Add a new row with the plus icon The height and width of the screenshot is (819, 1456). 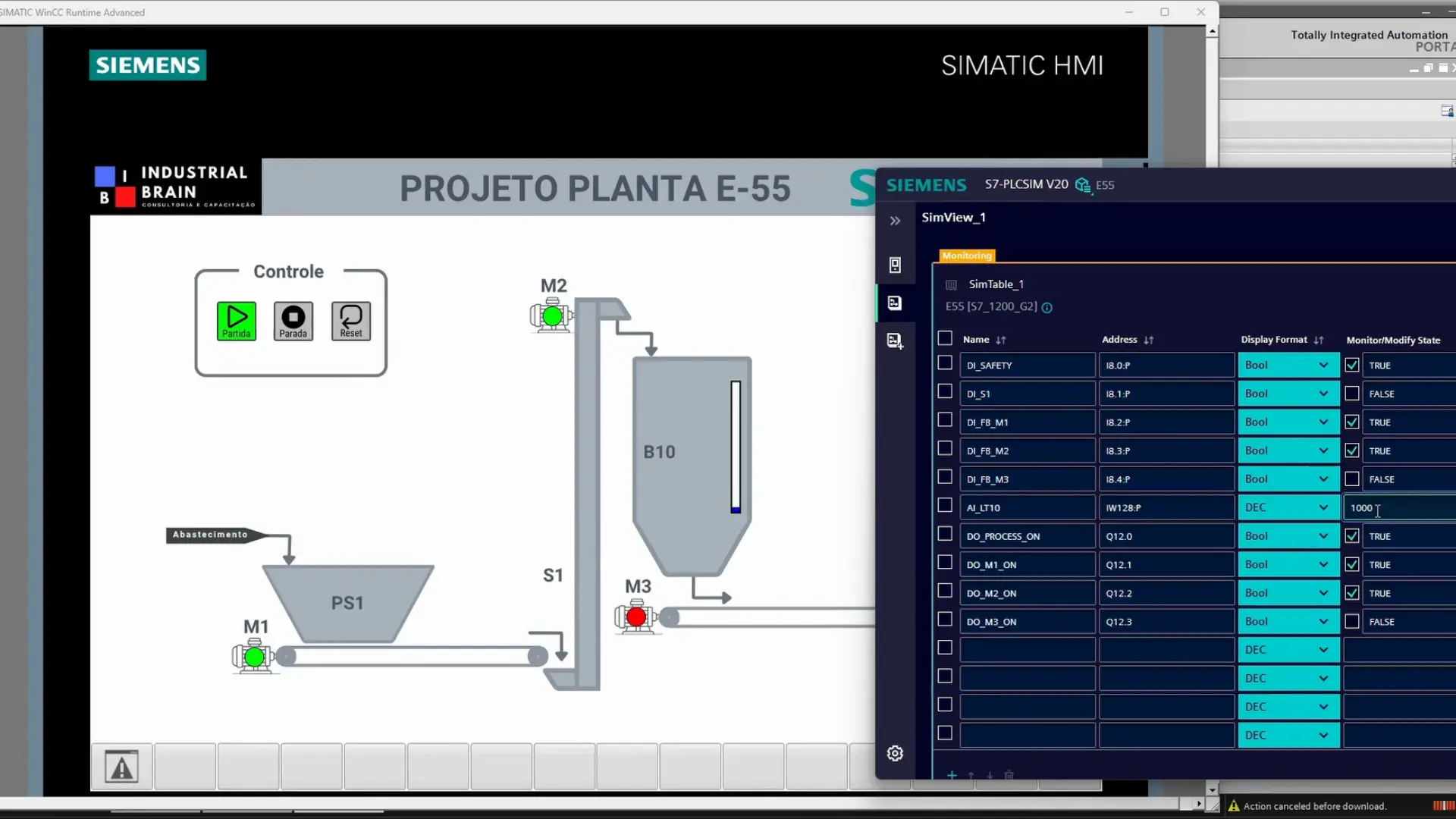coord(952,775)
